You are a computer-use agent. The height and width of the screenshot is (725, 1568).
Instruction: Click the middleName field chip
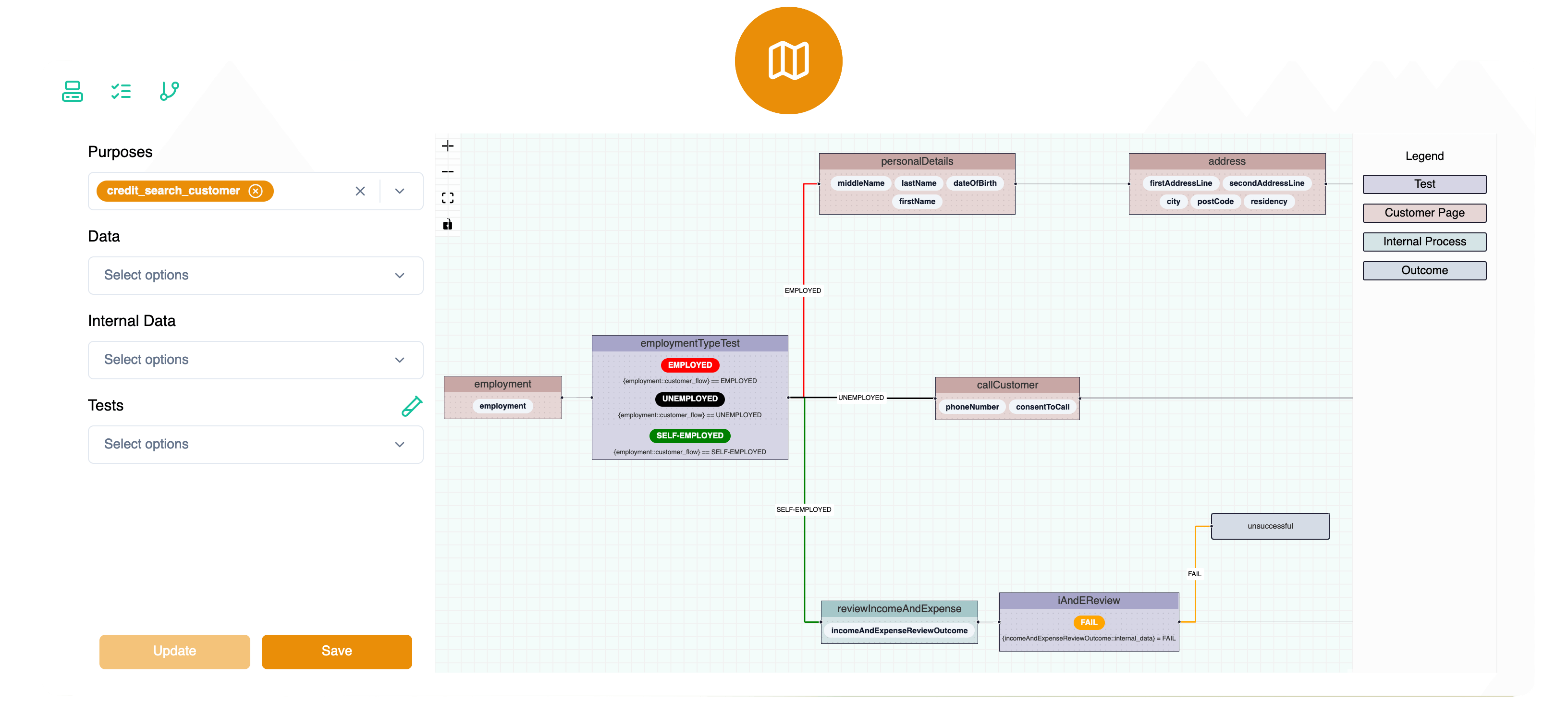pos(861,184)
